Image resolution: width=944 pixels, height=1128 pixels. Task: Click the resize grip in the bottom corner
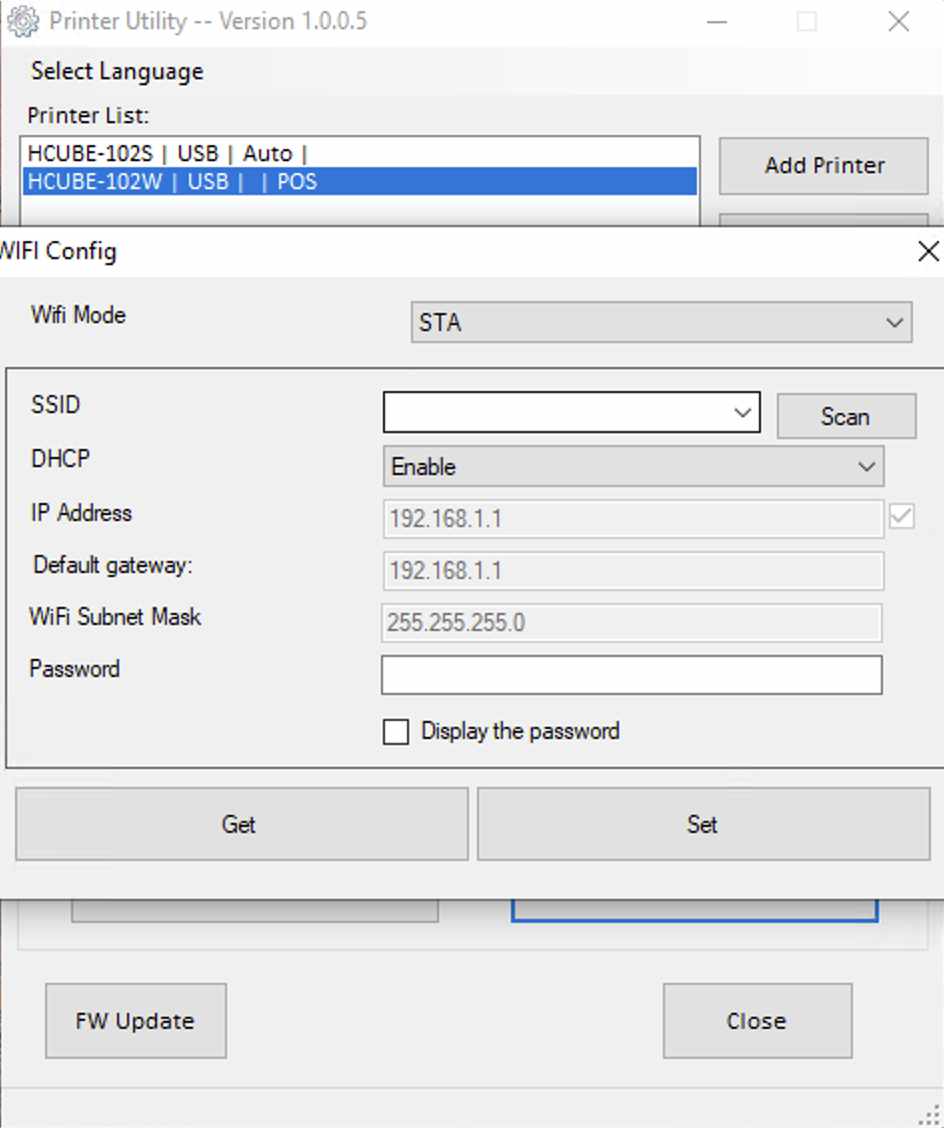coord(930,1115)
